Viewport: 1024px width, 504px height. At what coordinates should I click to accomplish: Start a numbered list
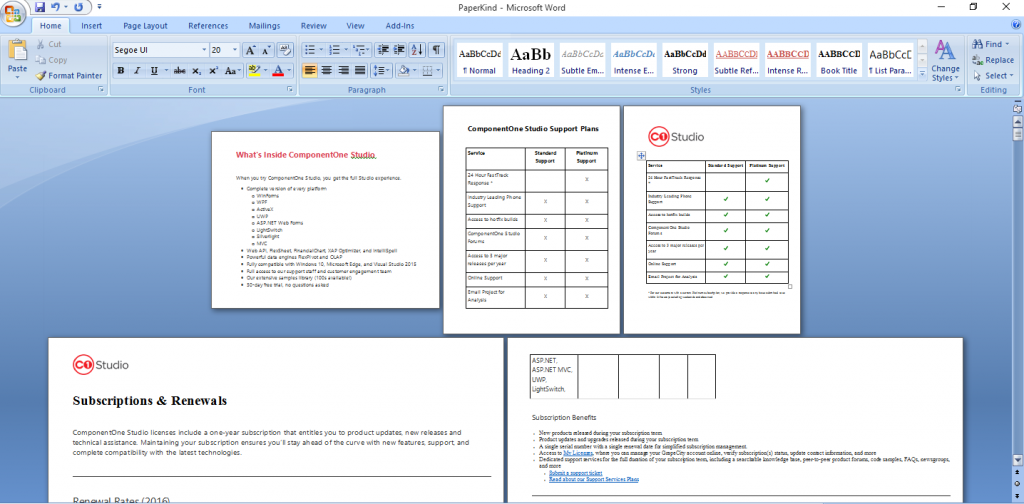pyautogui.click(x=334, y=50)
